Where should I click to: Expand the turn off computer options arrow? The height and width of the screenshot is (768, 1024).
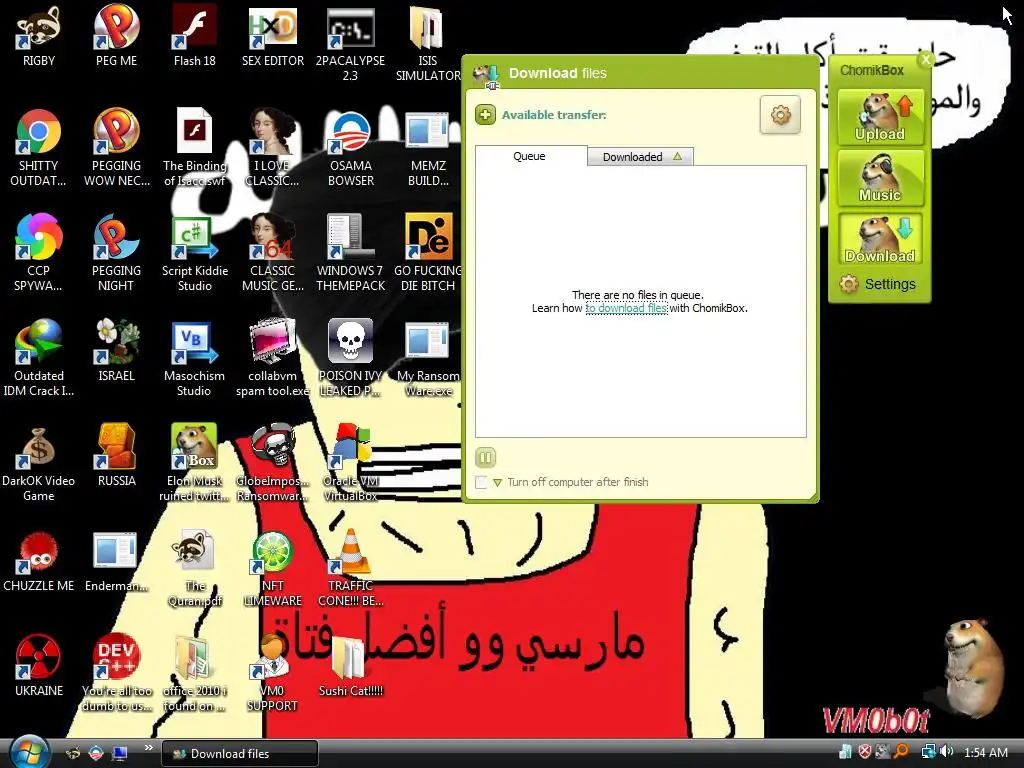(x=498, y=483)
